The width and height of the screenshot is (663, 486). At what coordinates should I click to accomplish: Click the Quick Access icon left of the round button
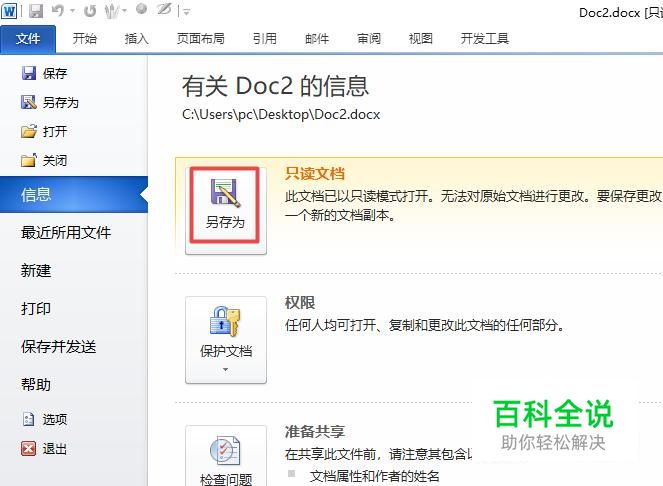click(112, 11)
